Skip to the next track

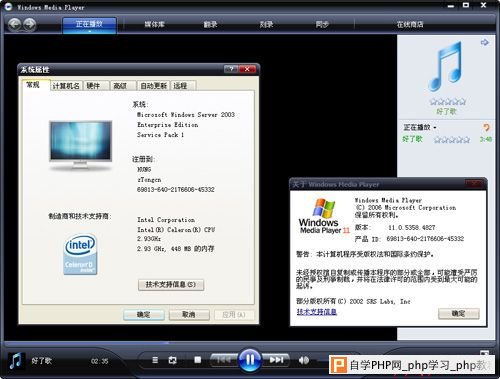coord(276,360)
